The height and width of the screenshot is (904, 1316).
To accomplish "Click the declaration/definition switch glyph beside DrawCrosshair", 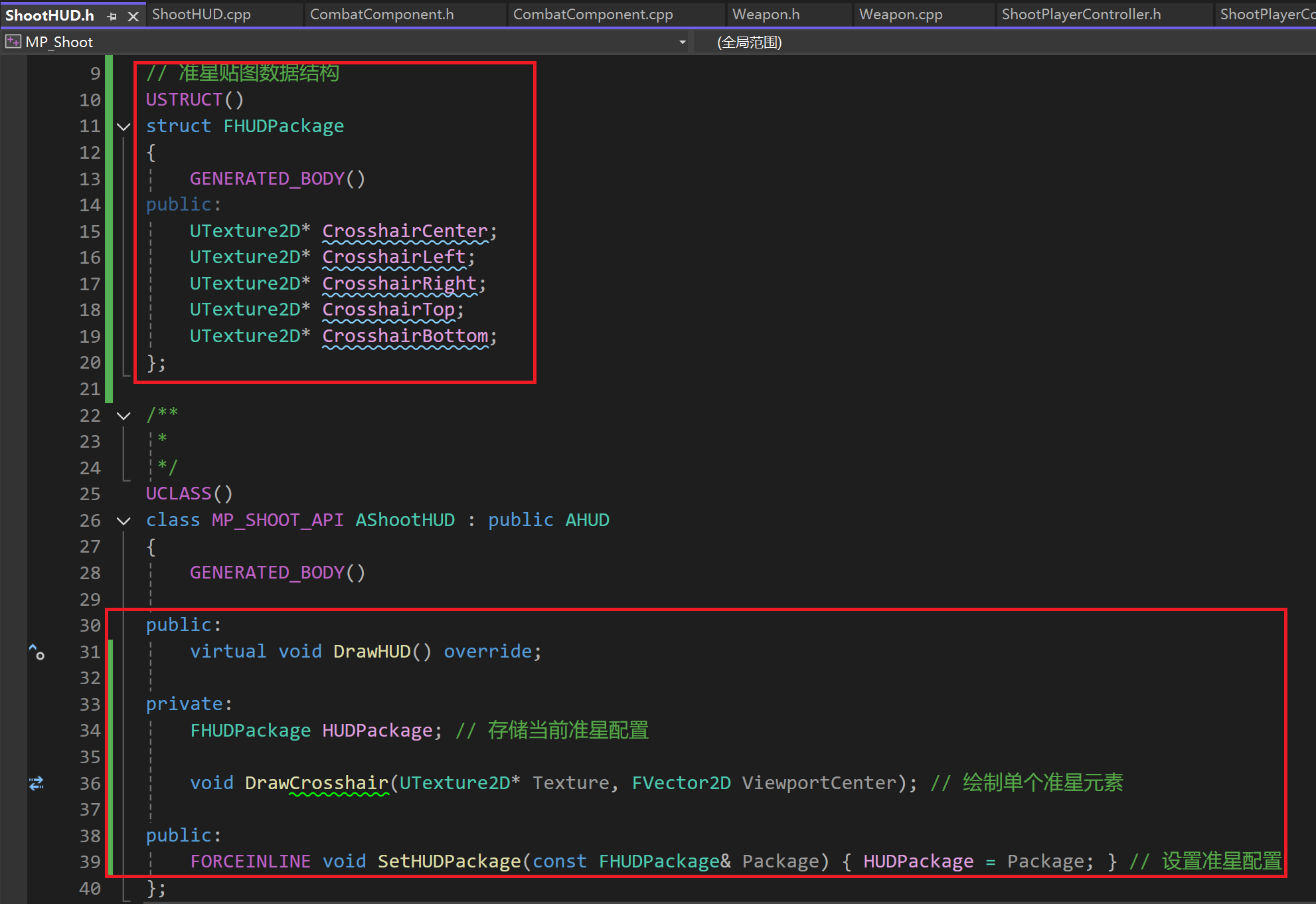I will [37, 783].
